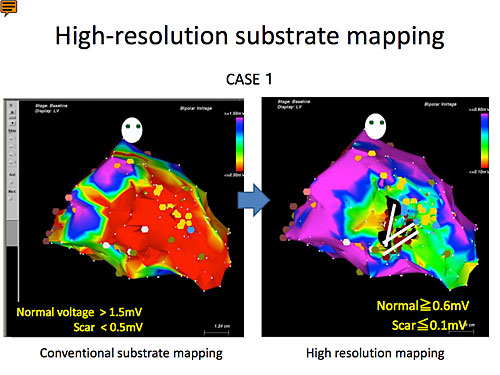The image size is (500, 375).
Task: Select the Stage: Baseline label on left map
Action: [x=51, y=106]
